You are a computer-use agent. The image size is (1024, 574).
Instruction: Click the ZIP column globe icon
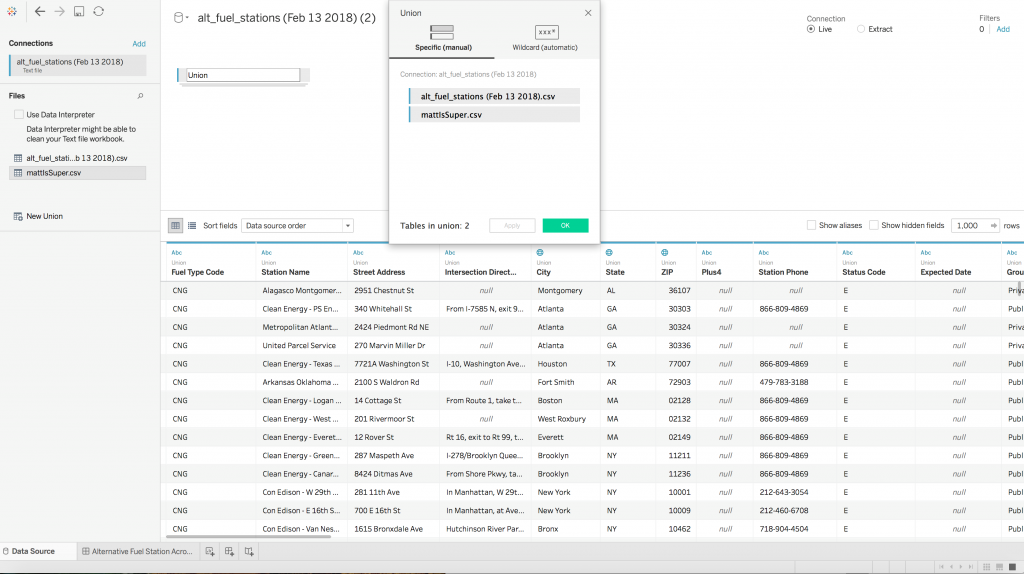(x=664, y=252)
